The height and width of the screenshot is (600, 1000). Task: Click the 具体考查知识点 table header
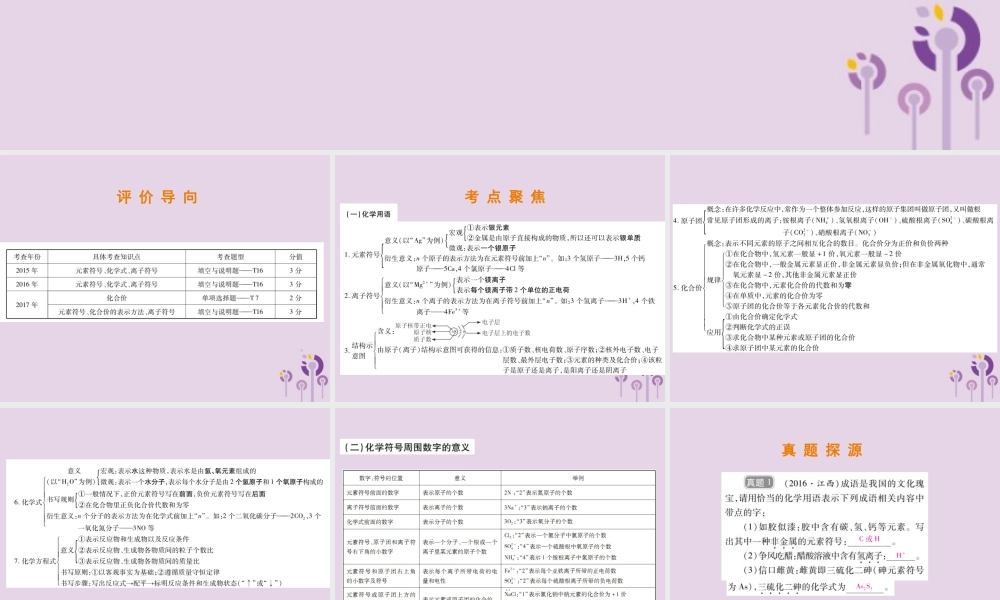117,256
